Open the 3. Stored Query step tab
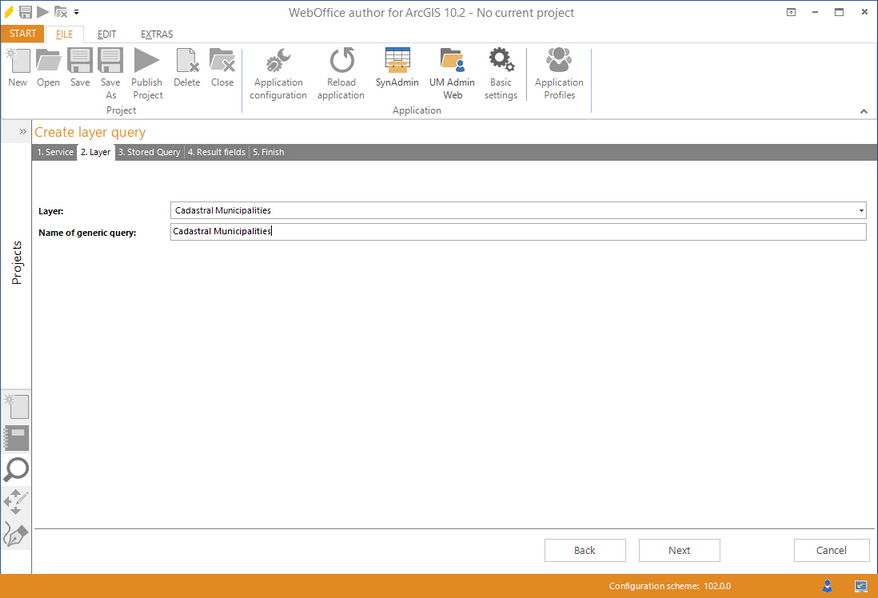 point(149,152)
